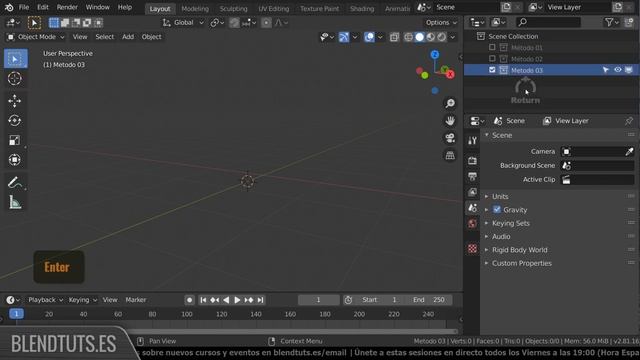Open the Playback dropdown
Screen dimensions: 640x360
pos(45,300)
